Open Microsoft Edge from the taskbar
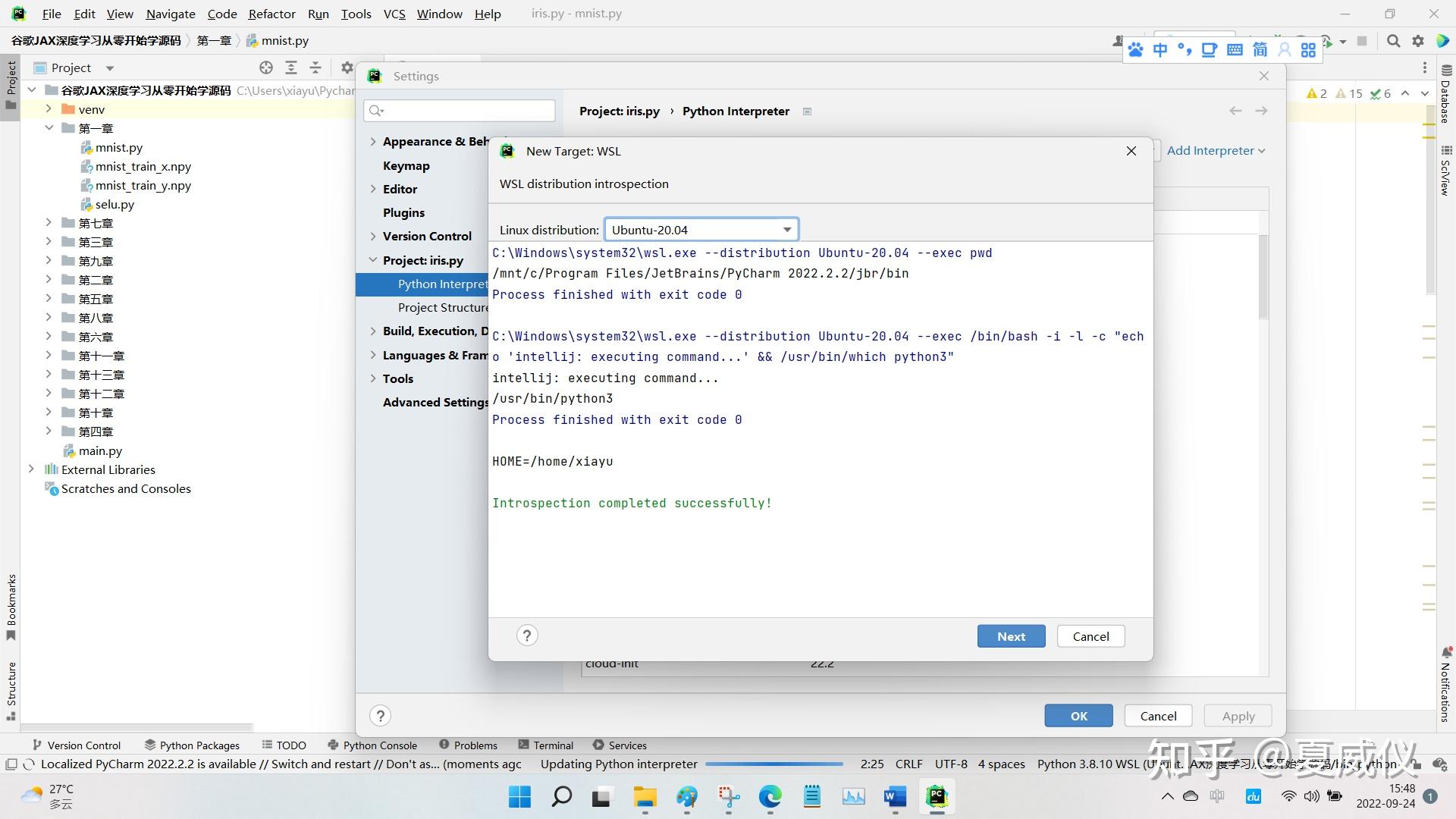Viewport: 1456px width, 819px height. coord(770,796)
